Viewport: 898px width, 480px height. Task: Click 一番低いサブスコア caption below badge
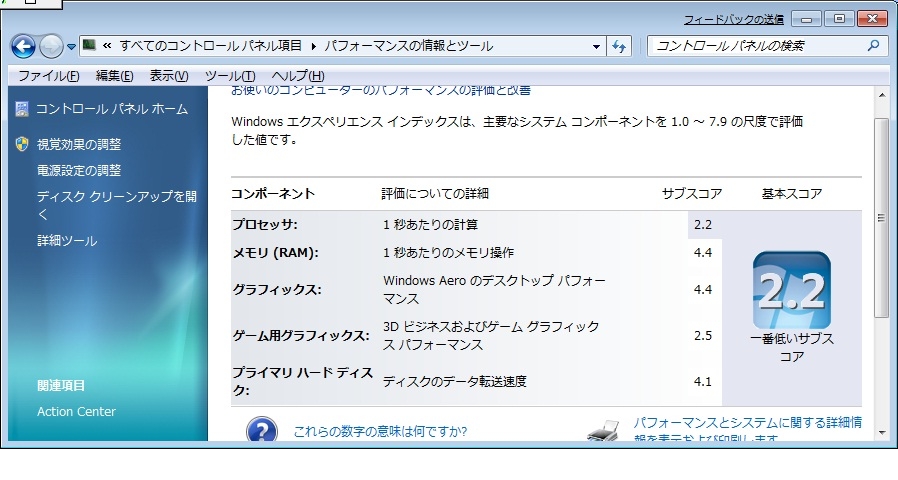(791, 347)
